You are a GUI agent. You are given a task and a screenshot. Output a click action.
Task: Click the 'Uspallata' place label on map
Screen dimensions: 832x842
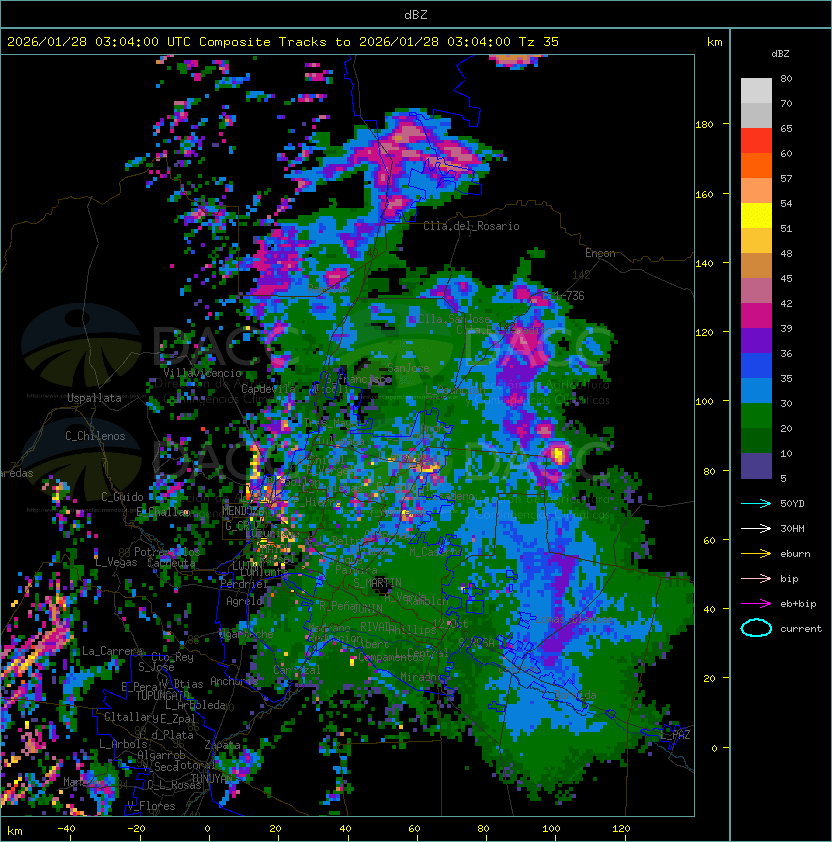tap(95, 398)
